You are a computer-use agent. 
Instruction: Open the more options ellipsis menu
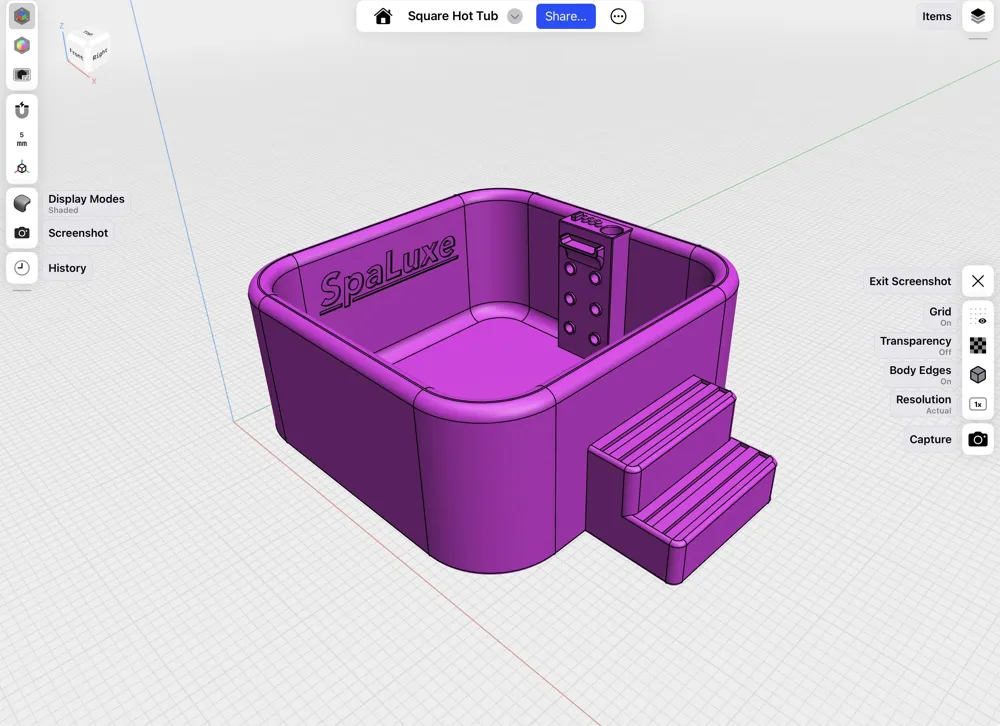coord(618,17)
